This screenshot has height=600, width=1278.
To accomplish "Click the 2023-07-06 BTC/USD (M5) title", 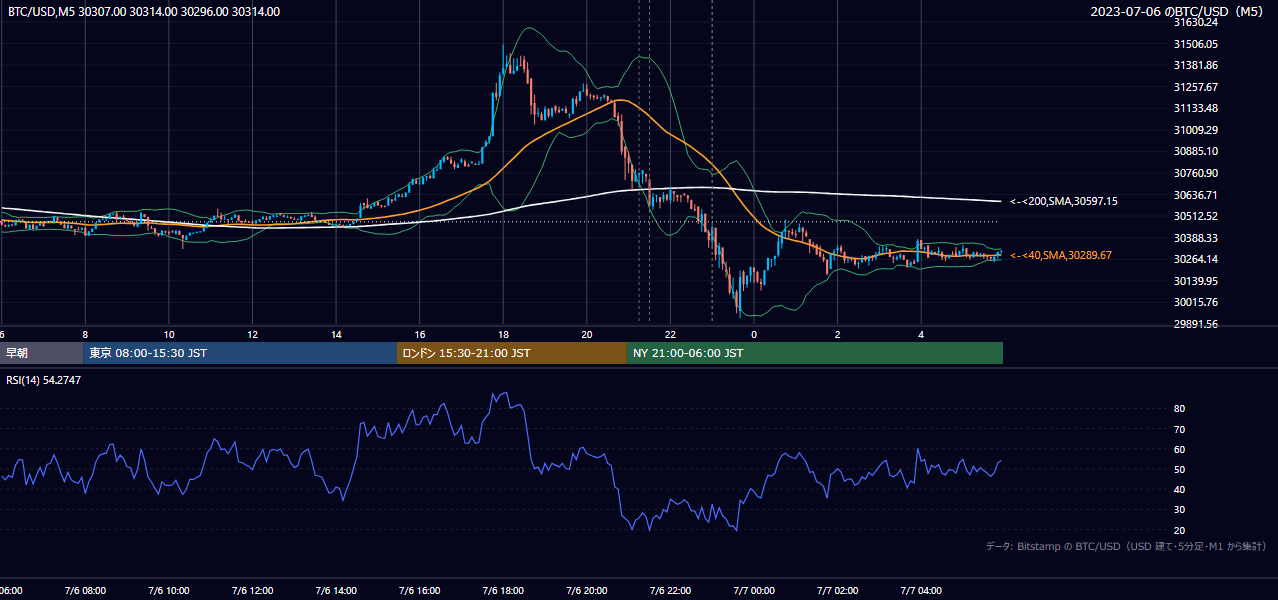I will click(1179, 12).
